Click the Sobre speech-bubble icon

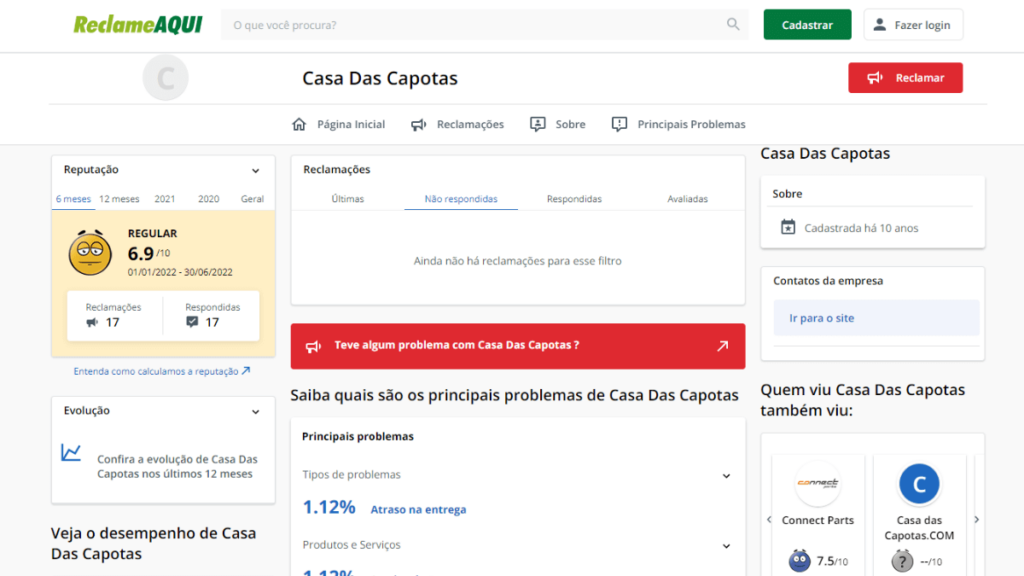536,123
